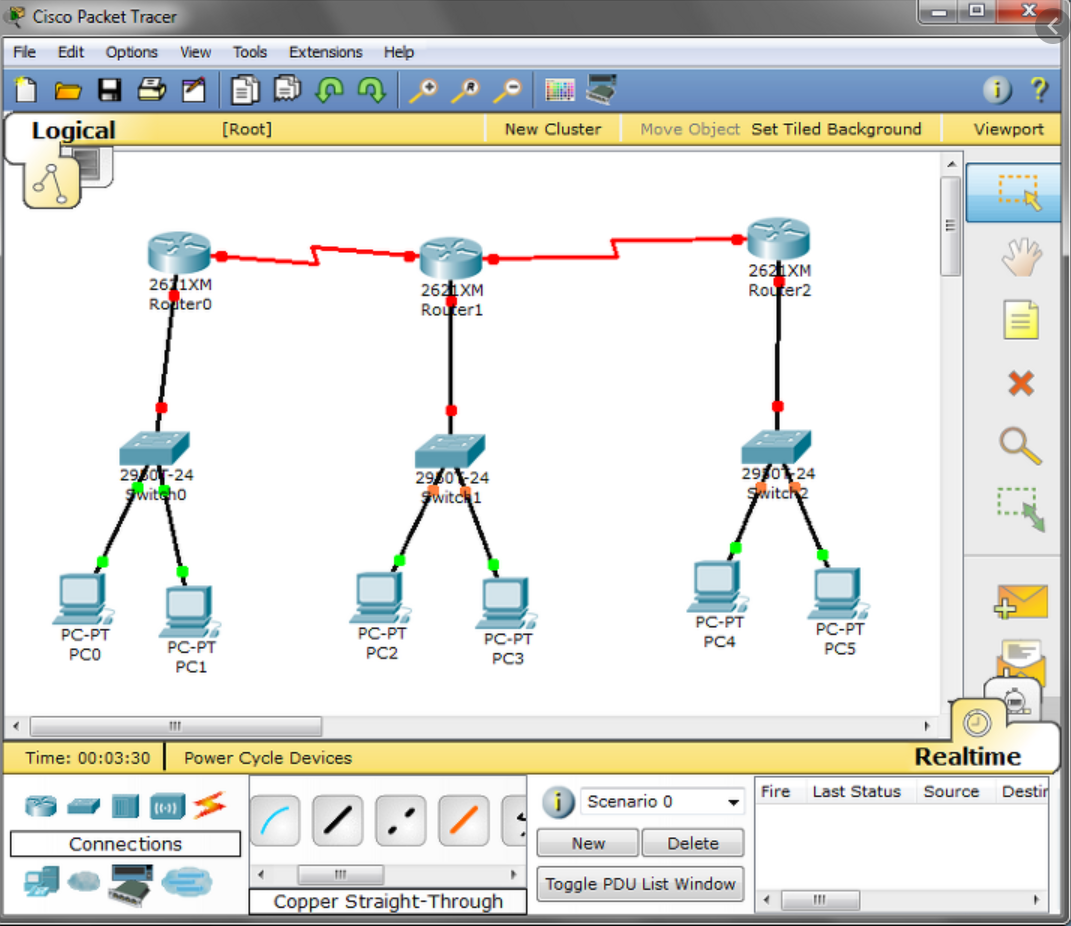Choose the Resize Shape tool
This screenshot has width=1071, height=926.
(1020, 509)
